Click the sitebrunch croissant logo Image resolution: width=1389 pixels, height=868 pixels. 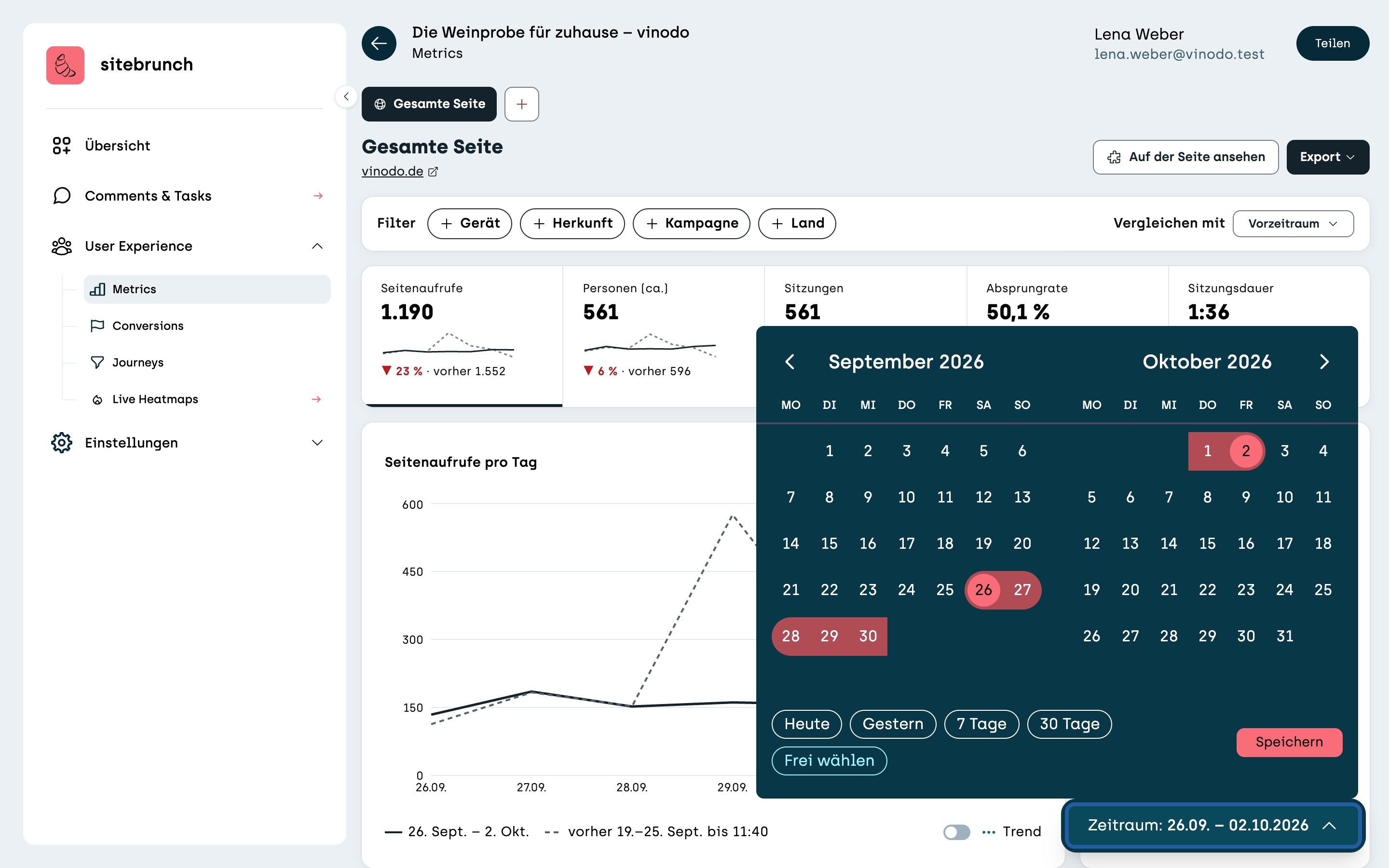pyautogui.click(x=65, y=65)
